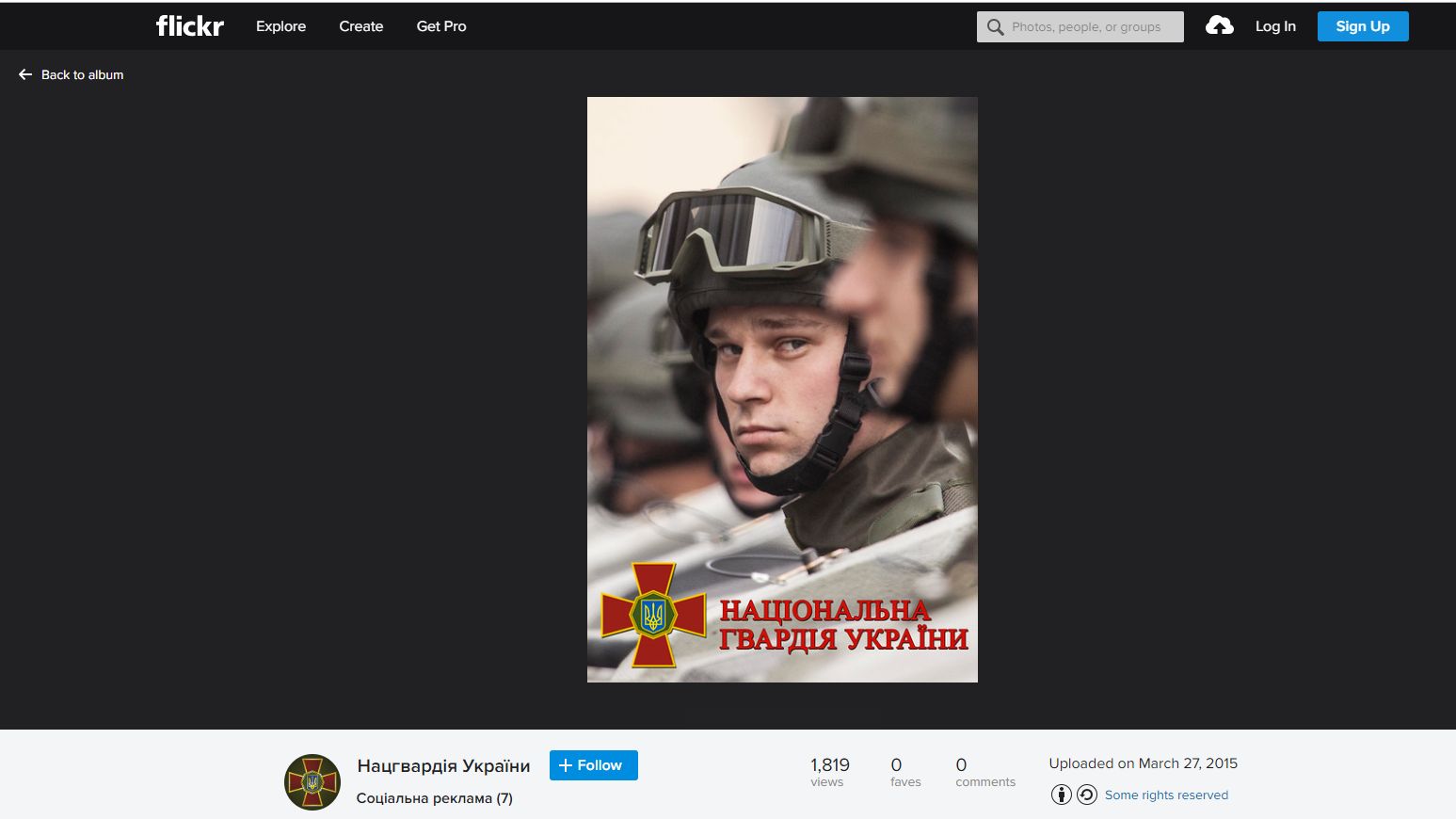Open the Соціальна реклама (7) album
Screen dimensions: 1456x819
click(434, 798)
